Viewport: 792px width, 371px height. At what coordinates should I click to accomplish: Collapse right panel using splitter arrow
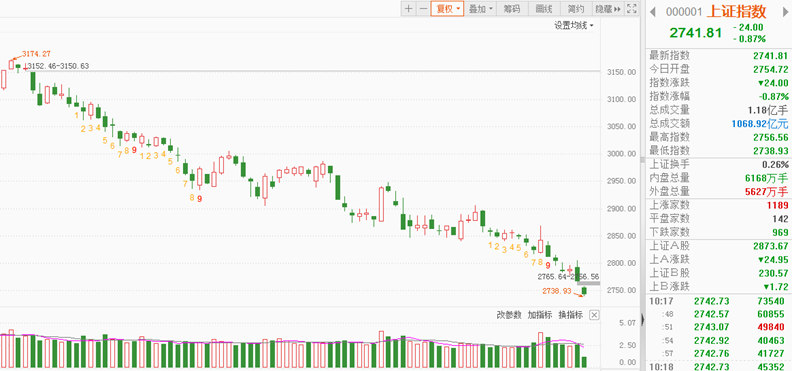(x=642, y=320)
